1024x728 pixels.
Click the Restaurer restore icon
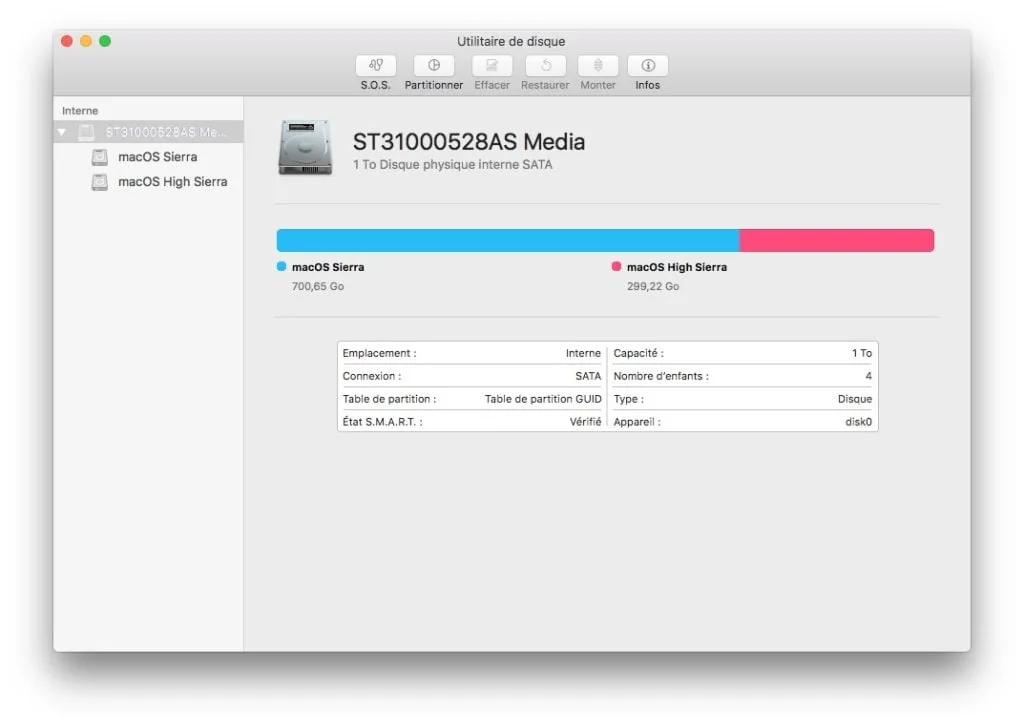coord(545,65)
